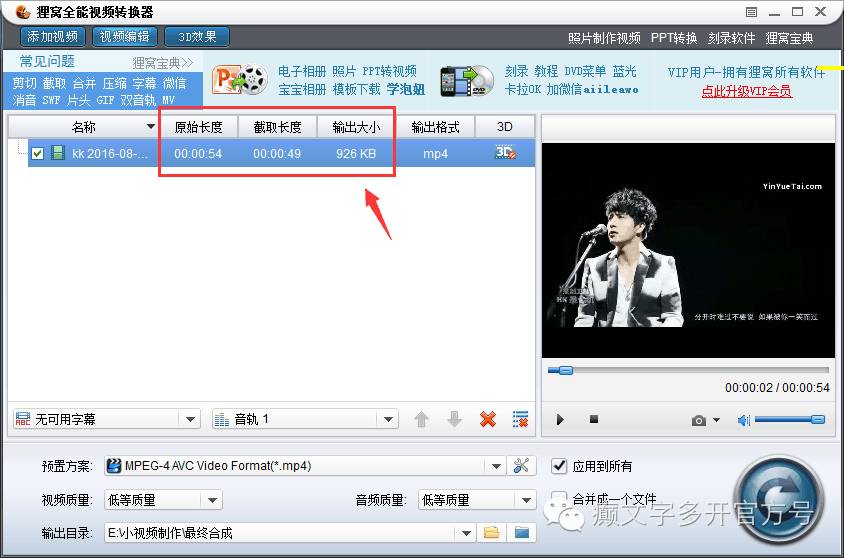The height and width of the screenshot is (558, 844).
Task: Click the 输出大小 column header
Action: 356,127
